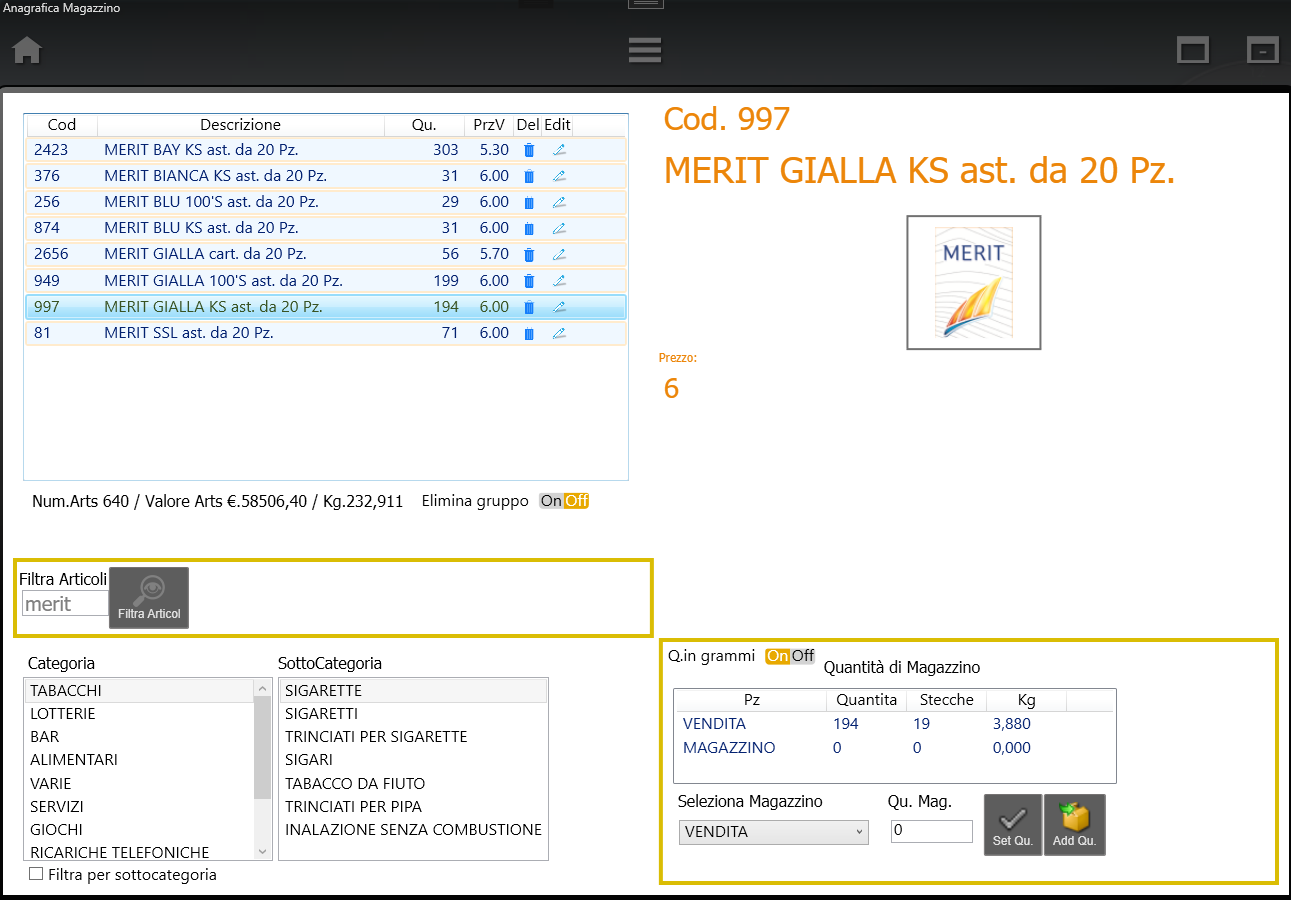Sort by the Qu. column header
The width and height of the screenshot is (1291, 900).
[x=424, y=125]
